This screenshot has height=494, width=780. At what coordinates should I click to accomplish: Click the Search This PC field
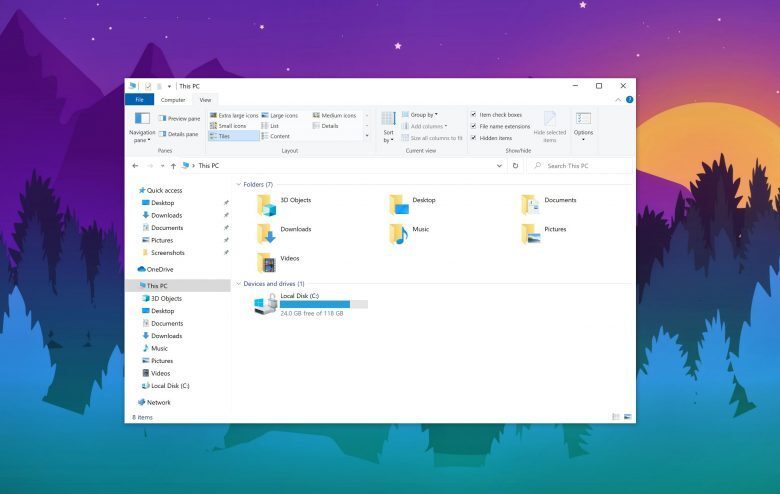(x=585, y=166)
